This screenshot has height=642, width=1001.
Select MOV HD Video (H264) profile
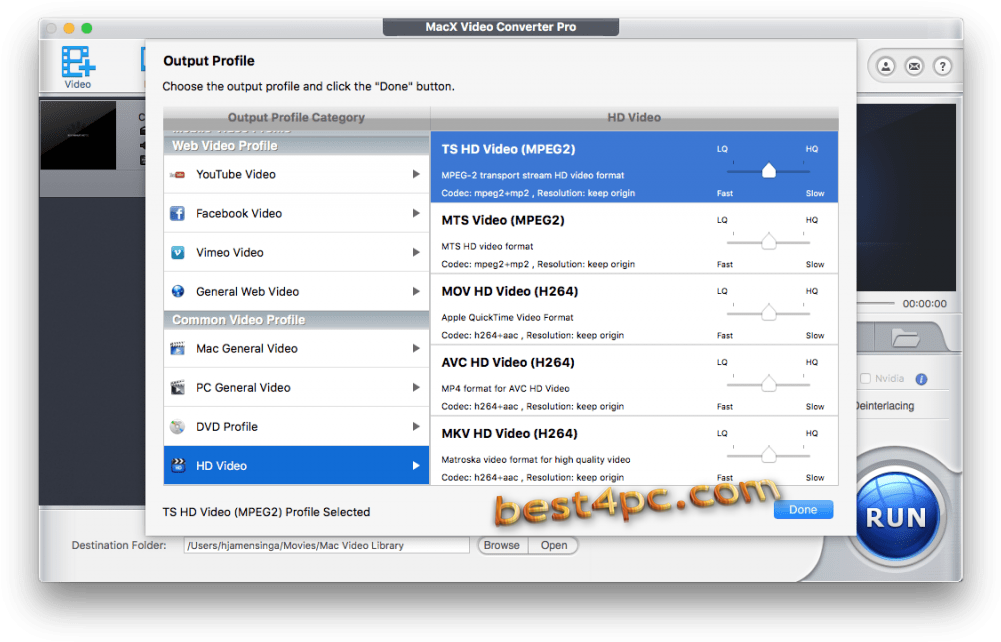click(634, 310)
